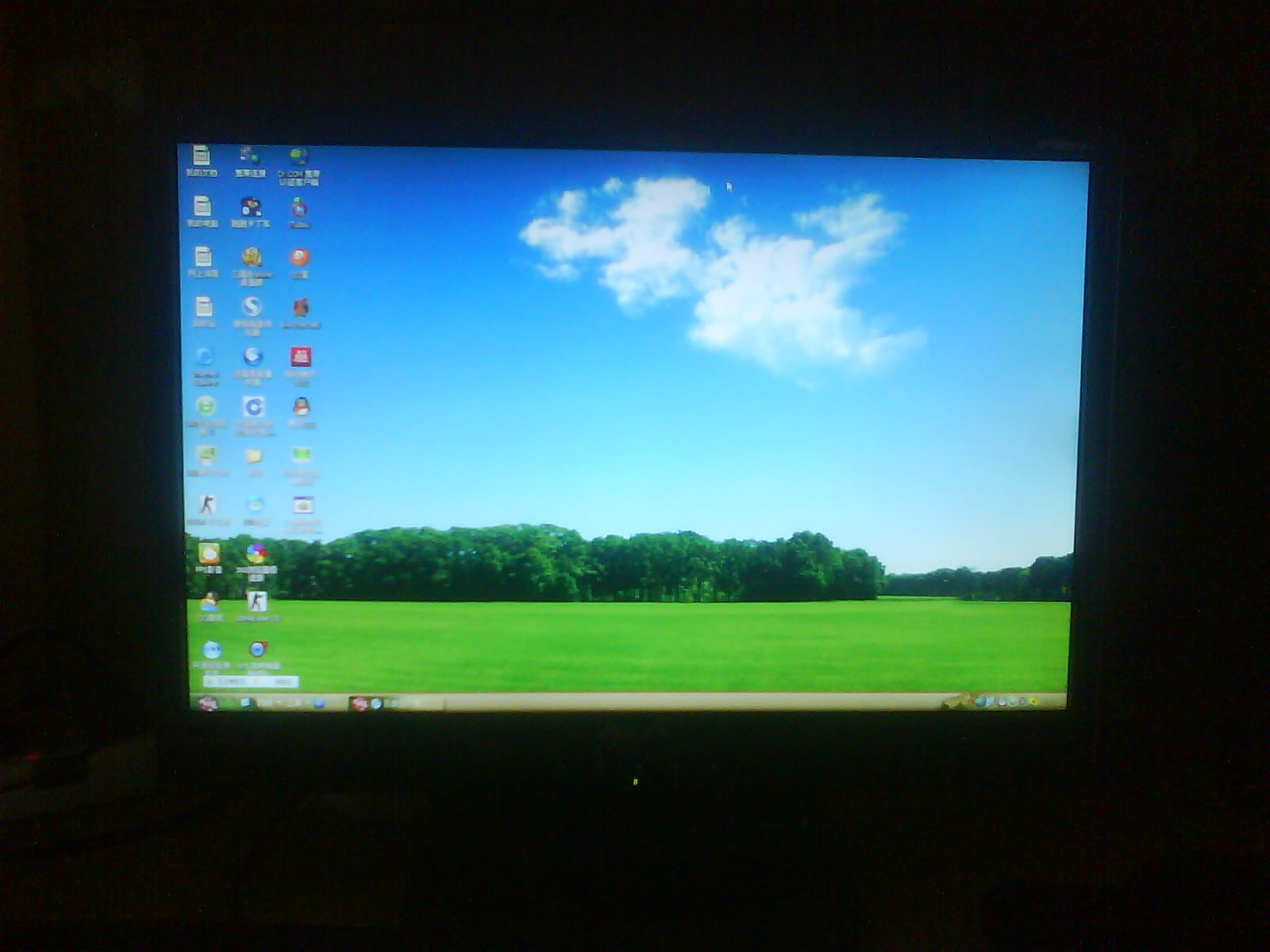Click the floating language bar above the taskbar

(250, 681)
